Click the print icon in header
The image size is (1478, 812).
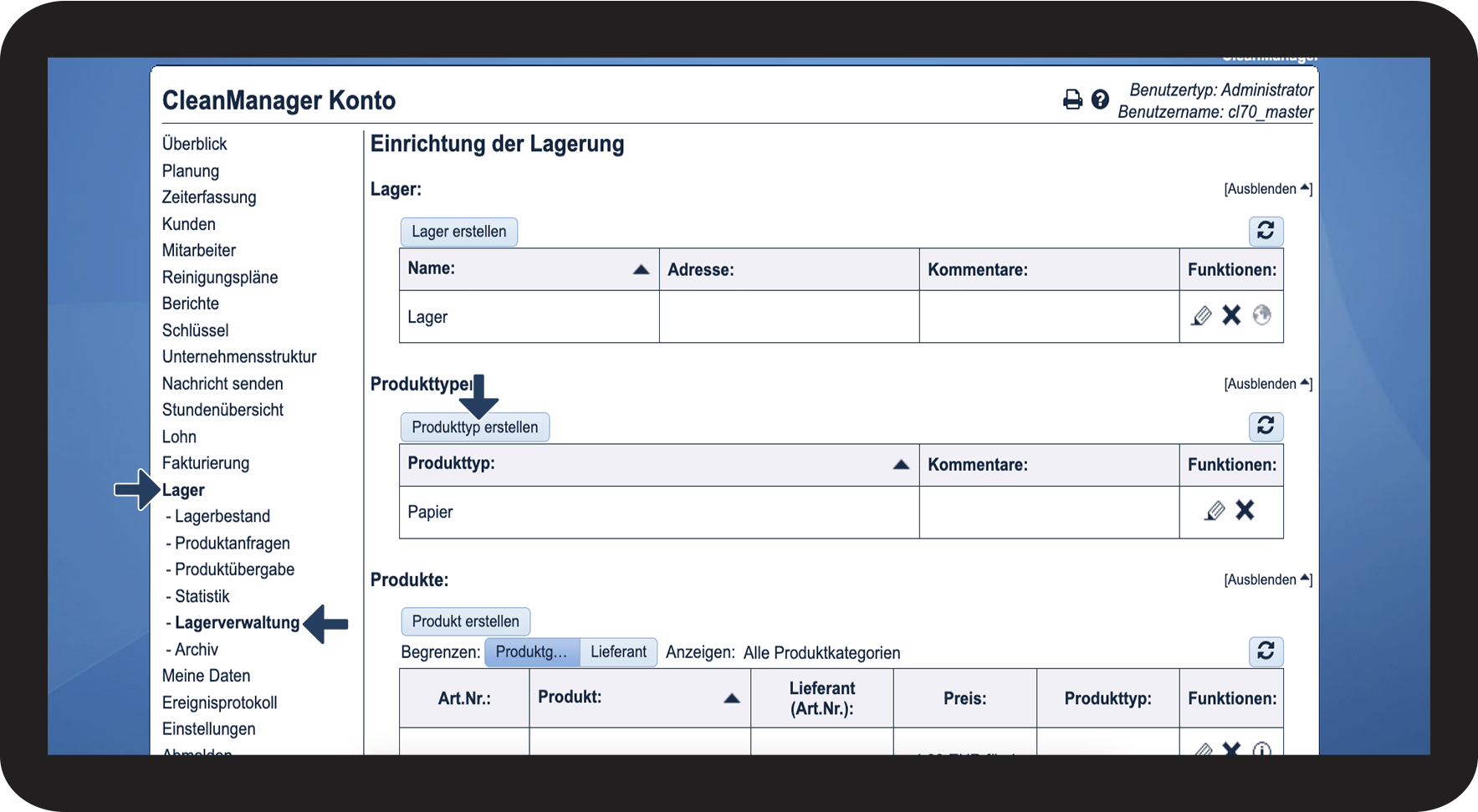click(1071, 100)
